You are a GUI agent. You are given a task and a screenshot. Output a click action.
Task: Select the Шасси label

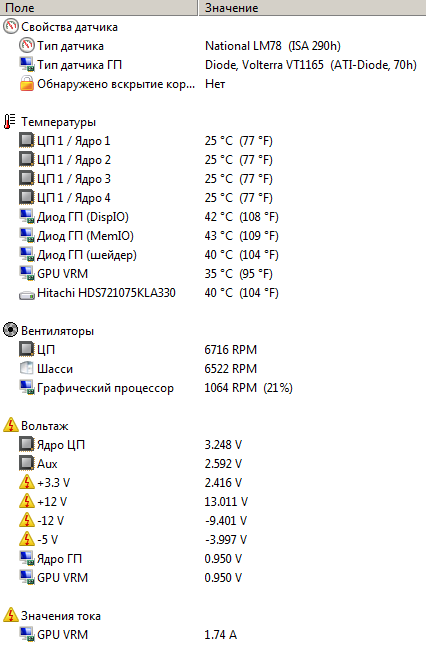(55, 369)
